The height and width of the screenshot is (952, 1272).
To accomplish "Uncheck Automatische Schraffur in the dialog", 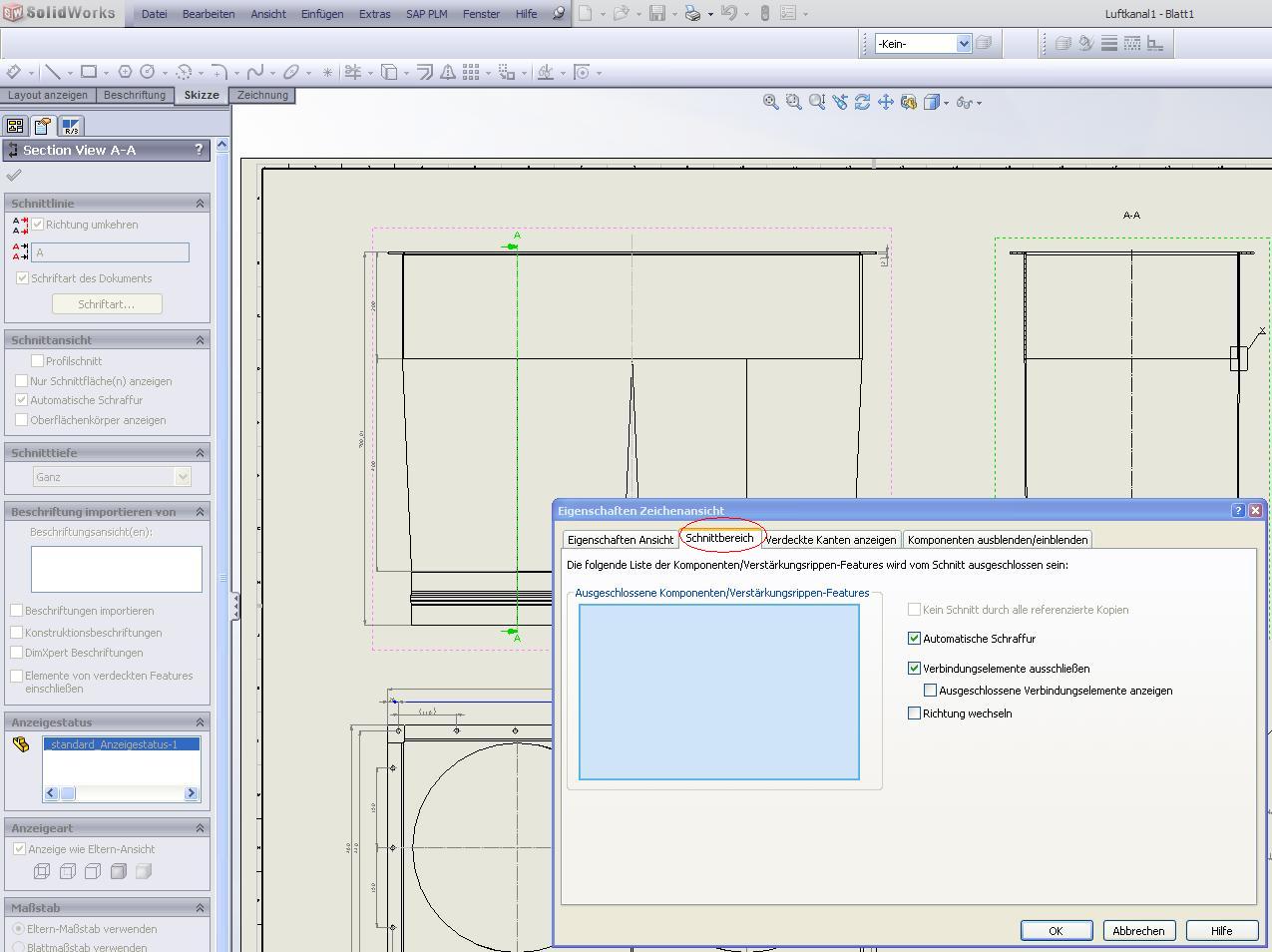I will [914, 639].
